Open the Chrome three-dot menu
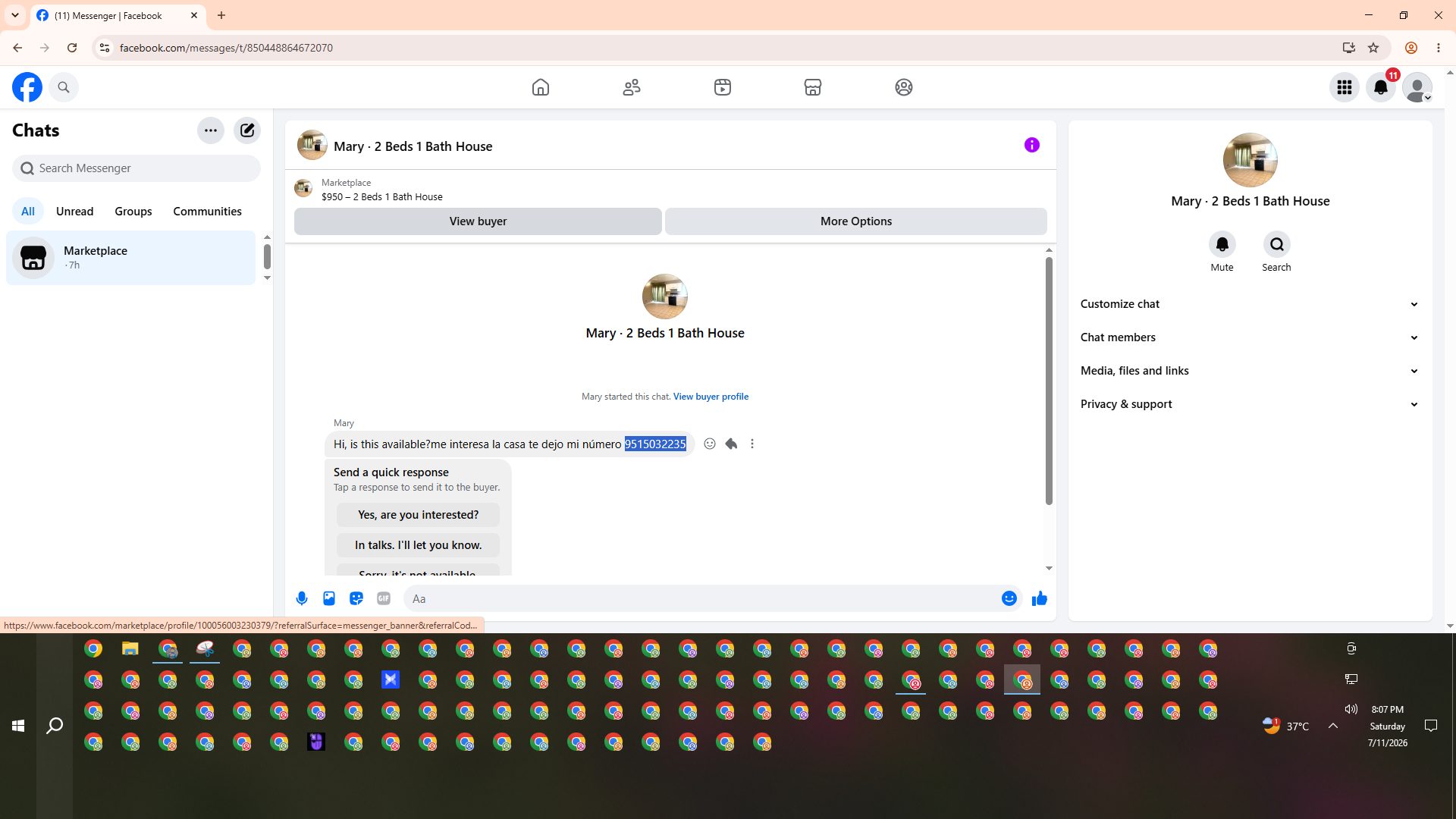Screen dimensions: 1456x819 (1439, 48)
